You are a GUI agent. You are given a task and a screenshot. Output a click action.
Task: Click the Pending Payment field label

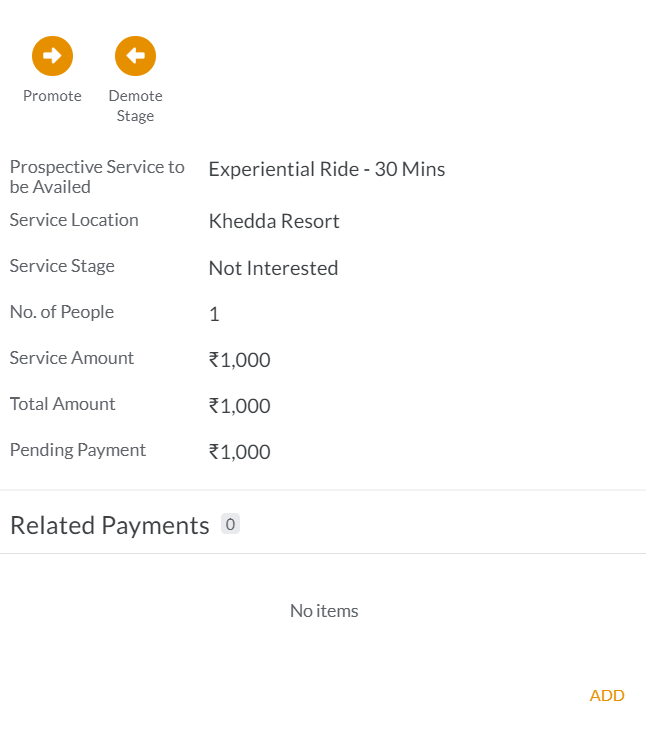[78, 450]
